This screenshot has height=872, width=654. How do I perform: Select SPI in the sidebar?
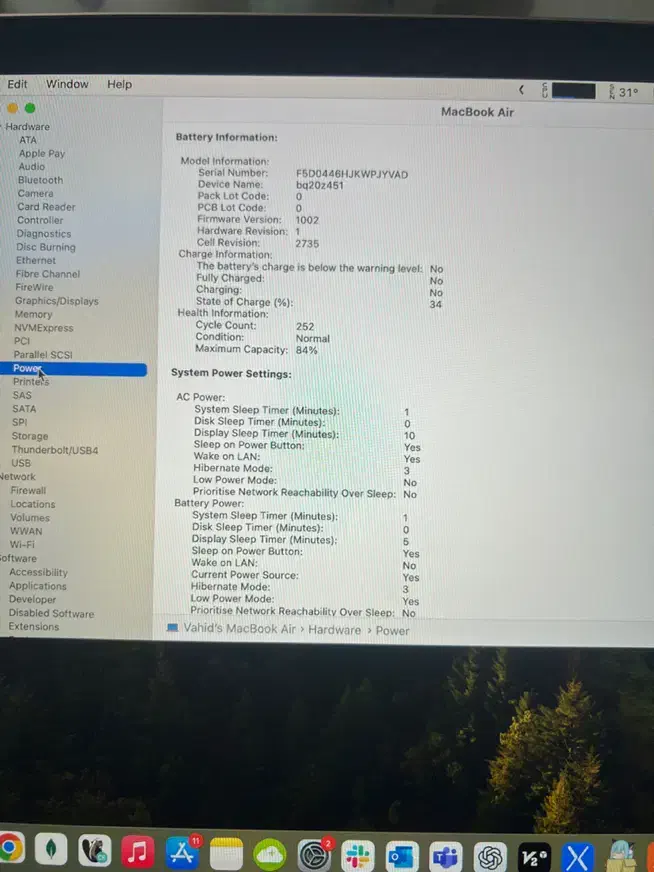click(x=19, y=423)
